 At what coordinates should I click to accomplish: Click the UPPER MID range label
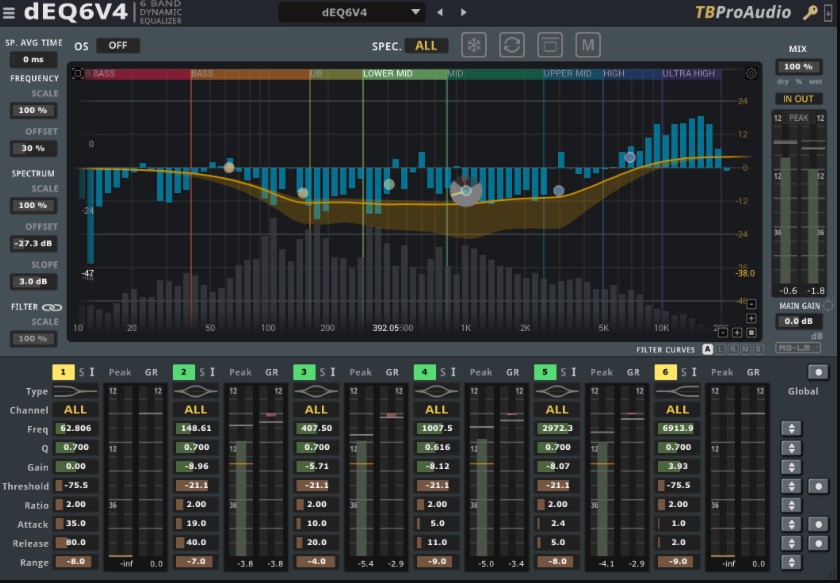pyautogui.click(x=567, y=73)
